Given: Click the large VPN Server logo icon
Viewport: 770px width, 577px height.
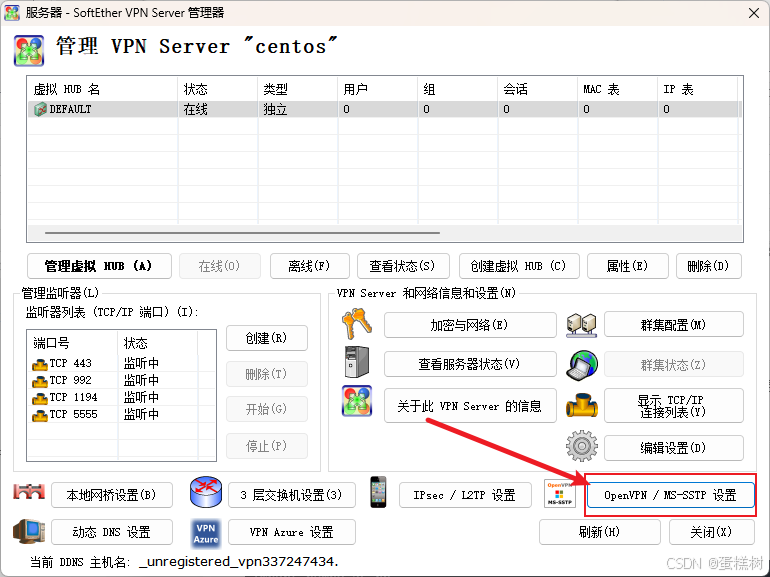Looking at the screenshot, I should pyautogui.click(x=29, y=50).
